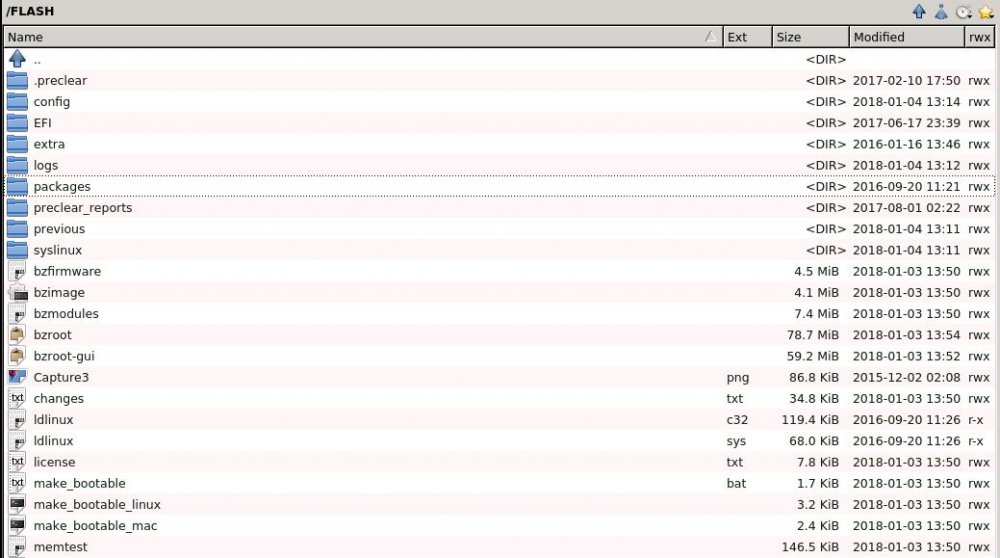
Task: Click the make_bootable_linux script icon
Action: [17, 504]
